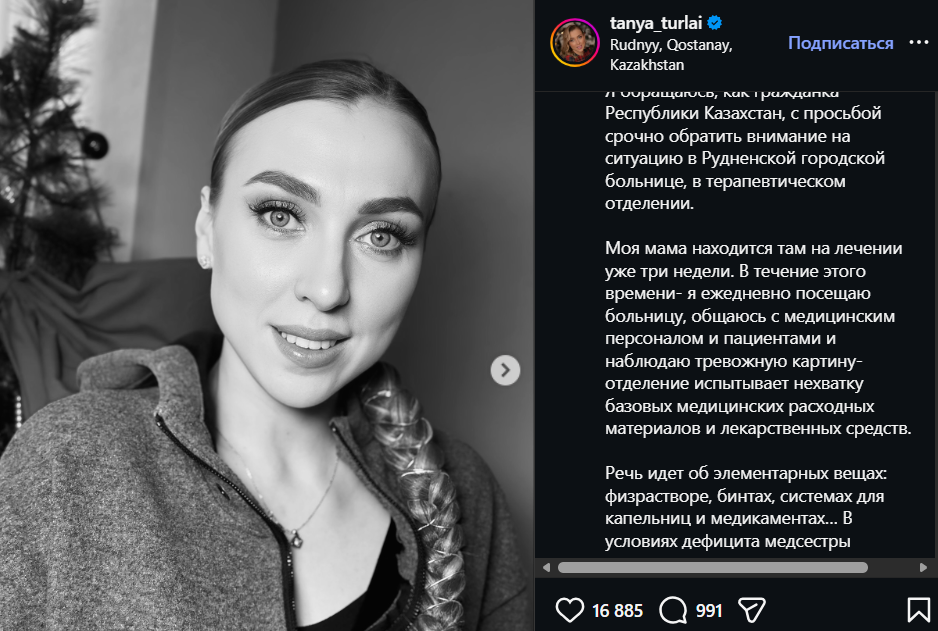
Task: Open the Rudnyy, Qostanay, Kazakhstan location link
Action: click(x=671, y=54)
